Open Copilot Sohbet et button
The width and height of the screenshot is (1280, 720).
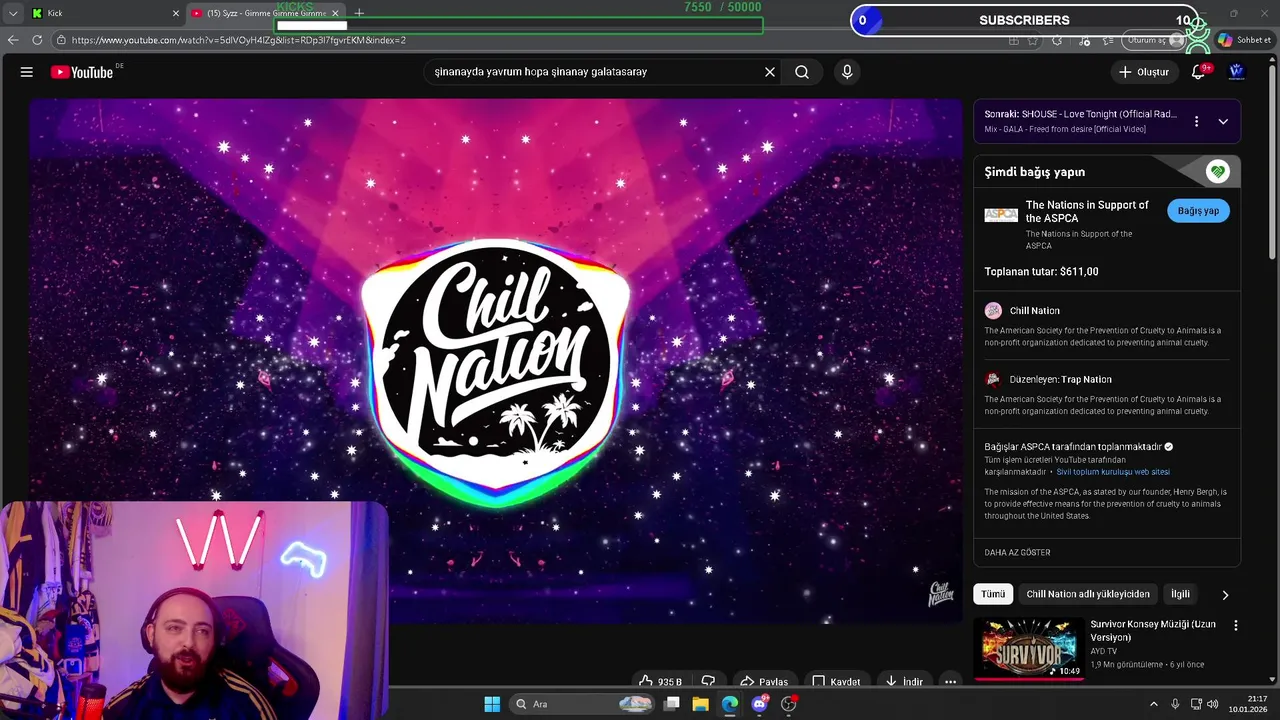point(1244,40)
